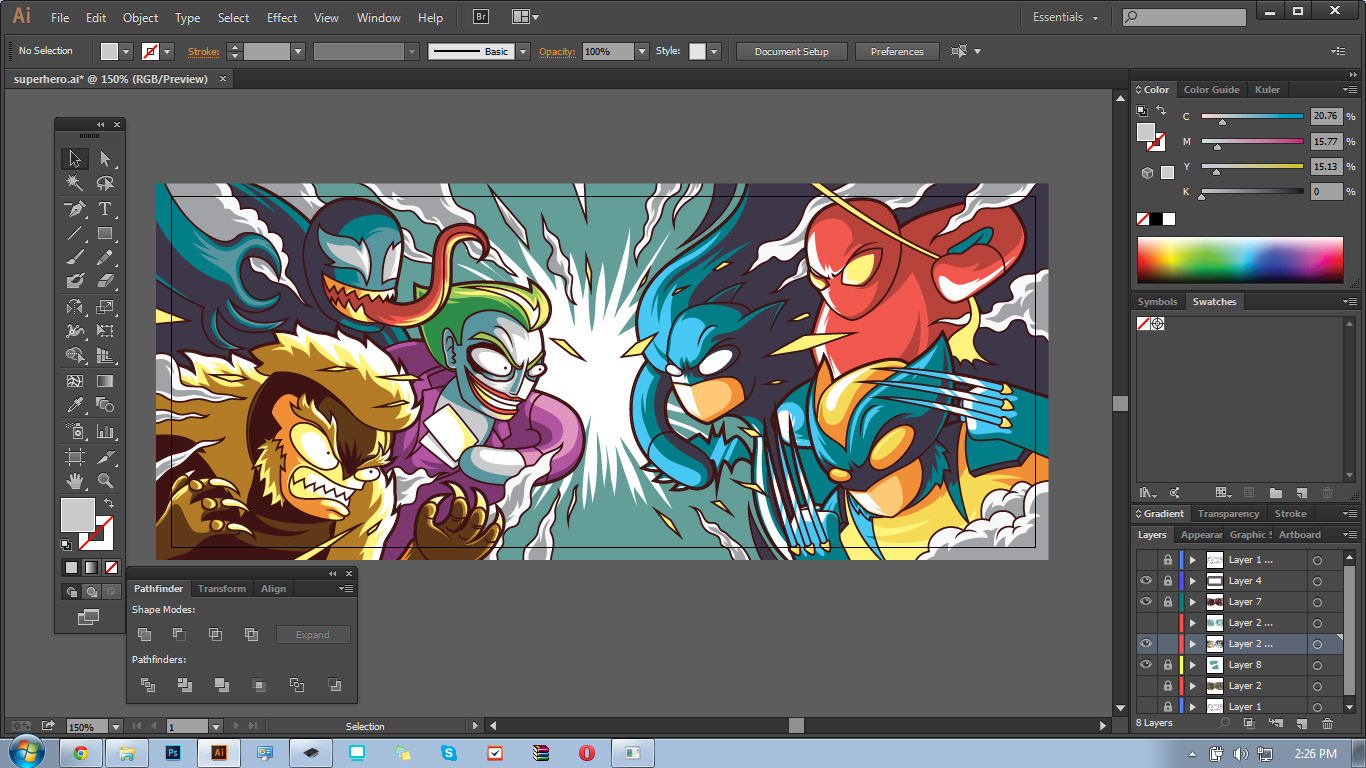Activate the Zoom tool magnifier
The width and height of the screenshot is (1366, 768).
click(105, 481)
